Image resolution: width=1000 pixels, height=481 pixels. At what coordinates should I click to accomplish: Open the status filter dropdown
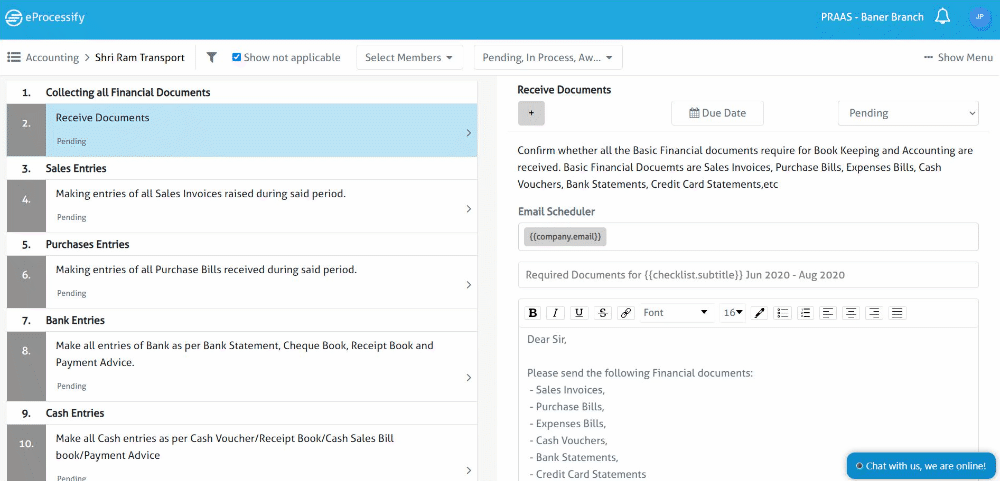coord(548,57)
